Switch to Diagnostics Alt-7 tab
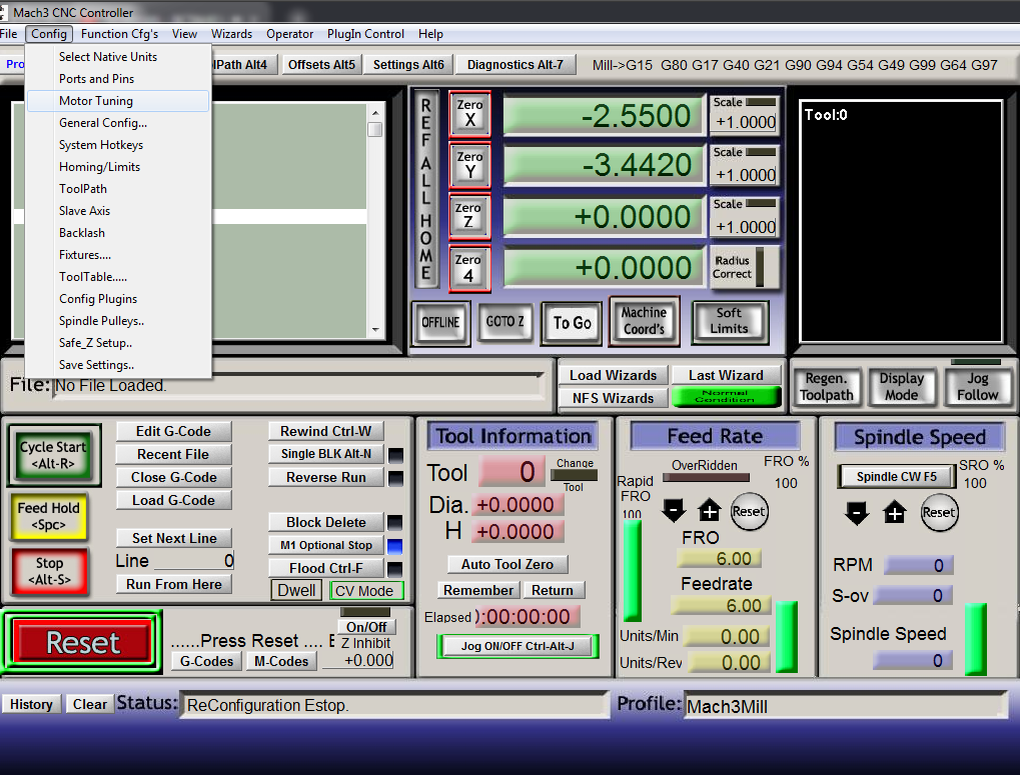 tap(515, 64)
